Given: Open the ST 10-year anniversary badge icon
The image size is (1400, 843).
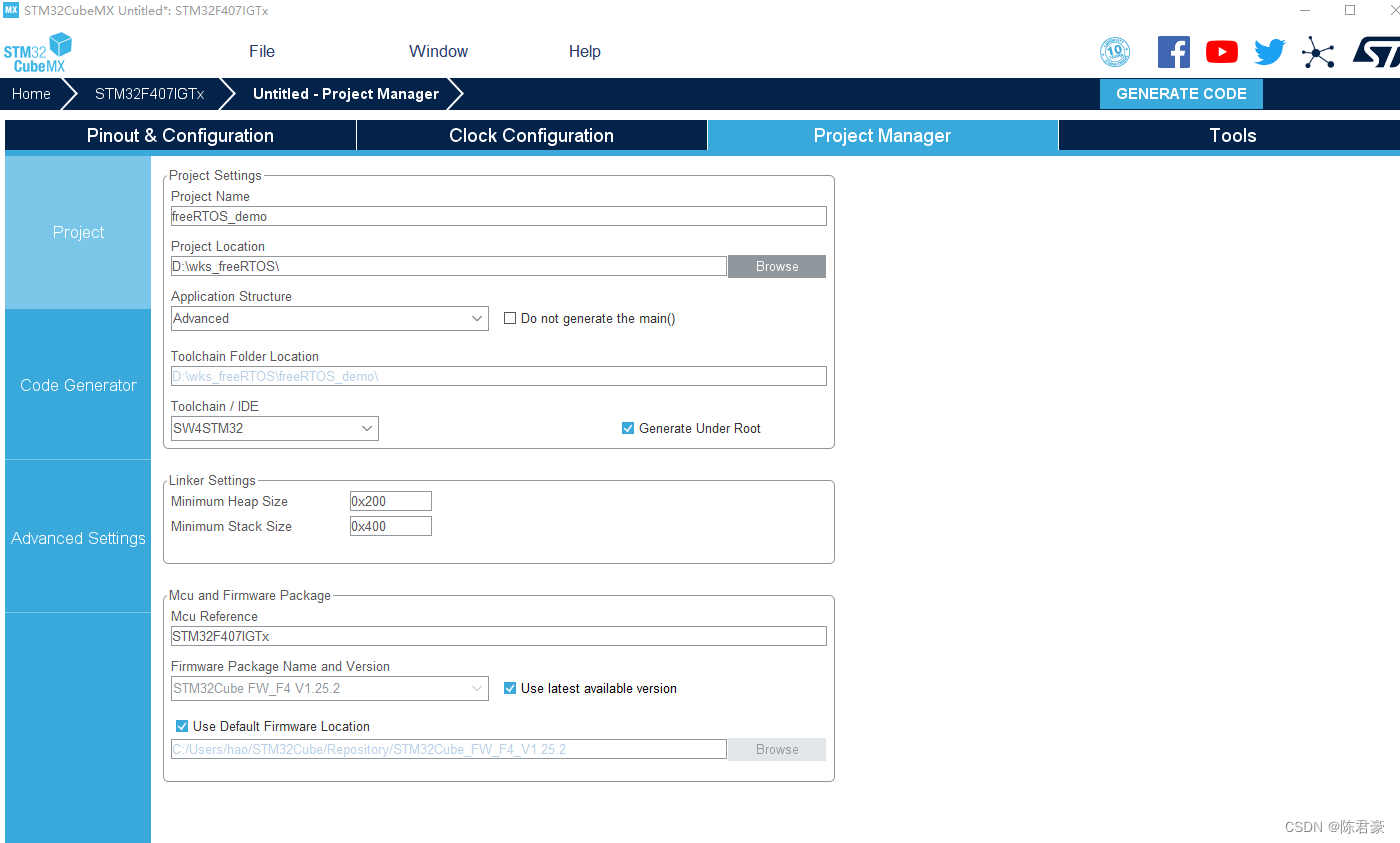Looking at the screenshot, I should pyautogui.click(x=1115, y=52).
